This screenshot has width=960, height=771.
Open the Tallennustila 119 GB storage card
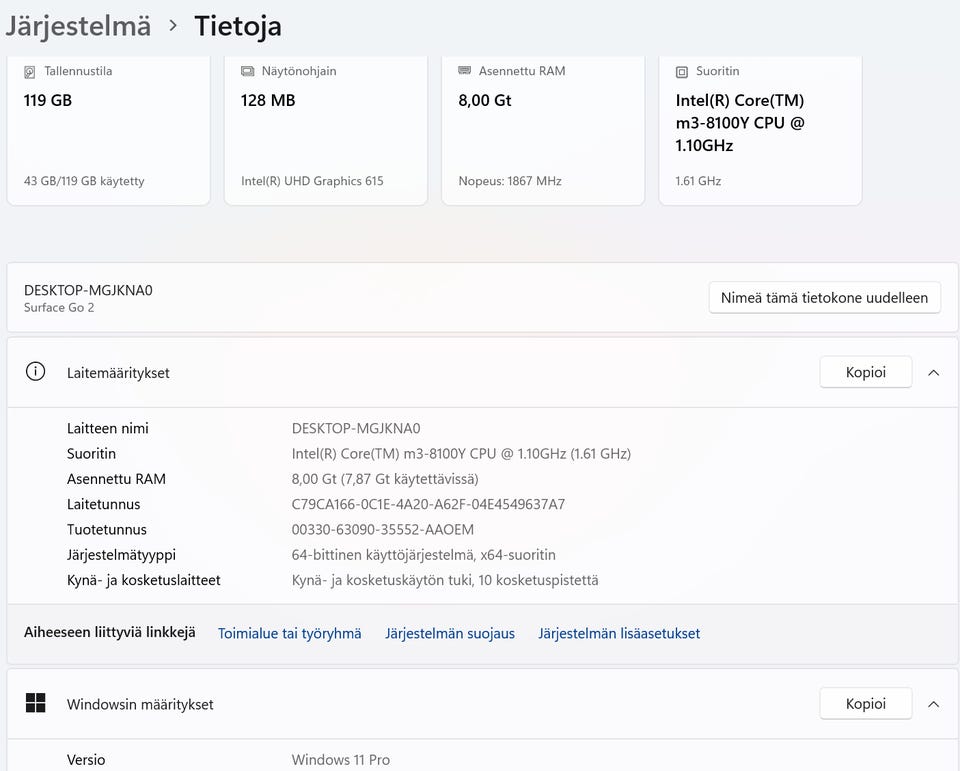108,130
